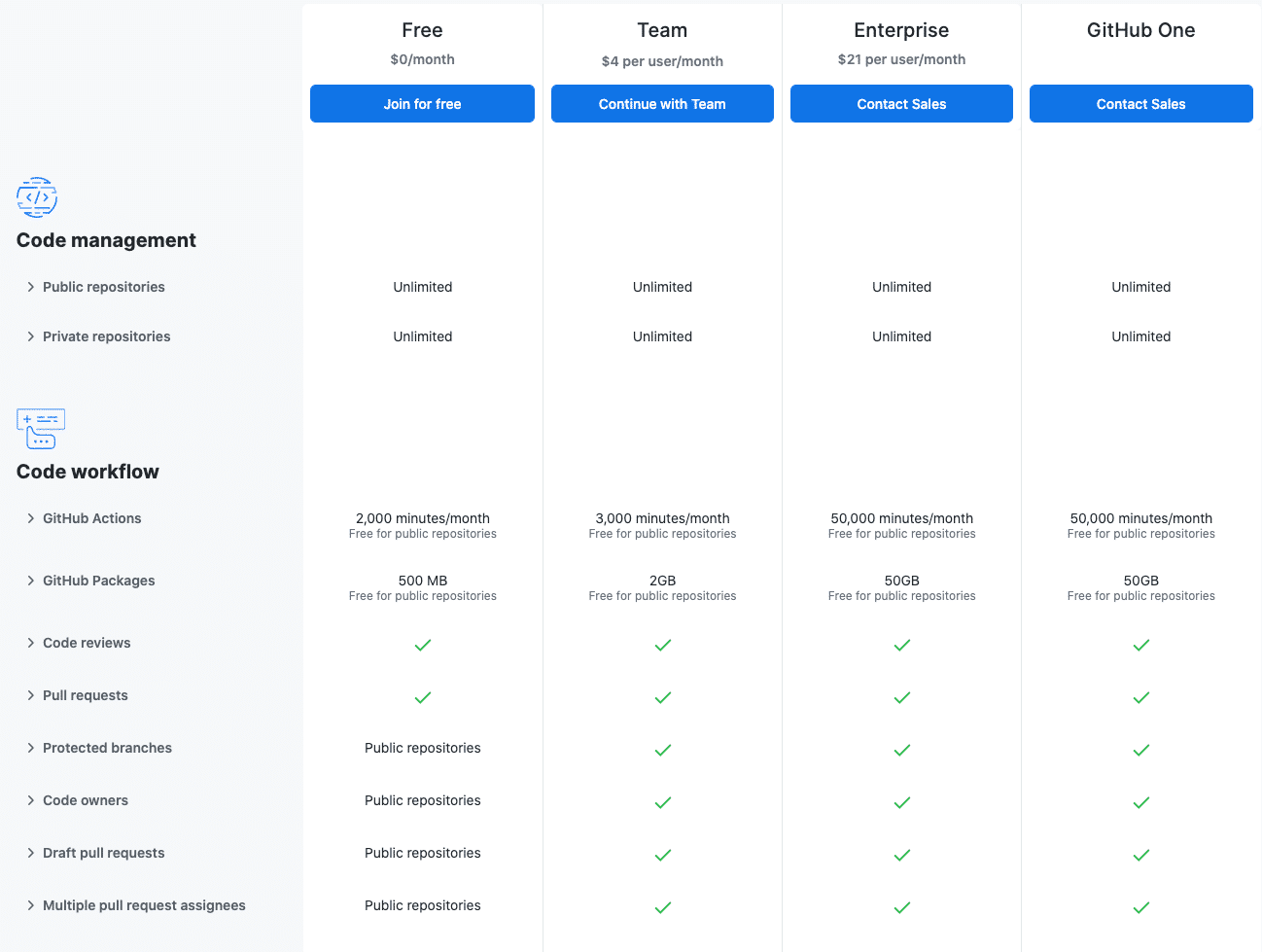Click the Join for free button
The image size is (1262, 952).
[x=422, y=103]
